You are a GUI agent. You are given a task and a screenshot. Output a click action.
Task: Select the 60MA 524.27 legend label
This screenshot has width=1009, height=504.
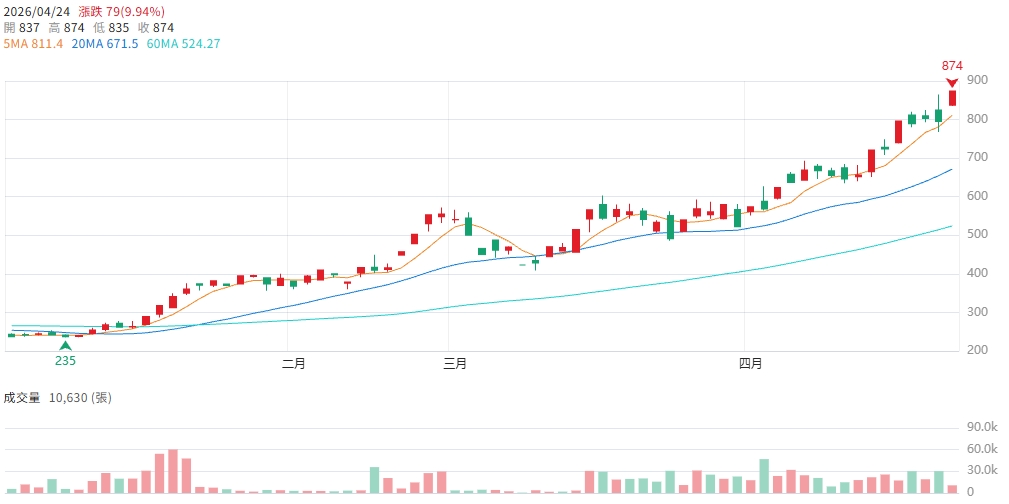tap(183, 44)
